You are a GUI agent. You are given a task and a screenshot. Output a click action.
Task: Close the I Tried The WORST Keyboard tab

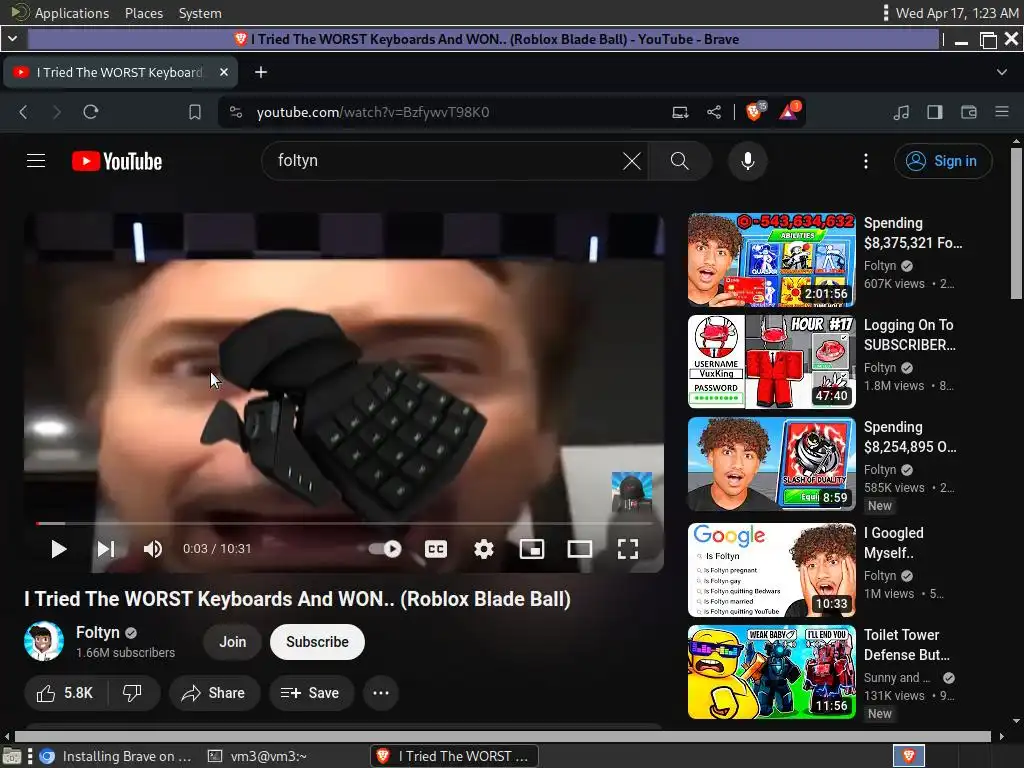[x=224, y=72]
